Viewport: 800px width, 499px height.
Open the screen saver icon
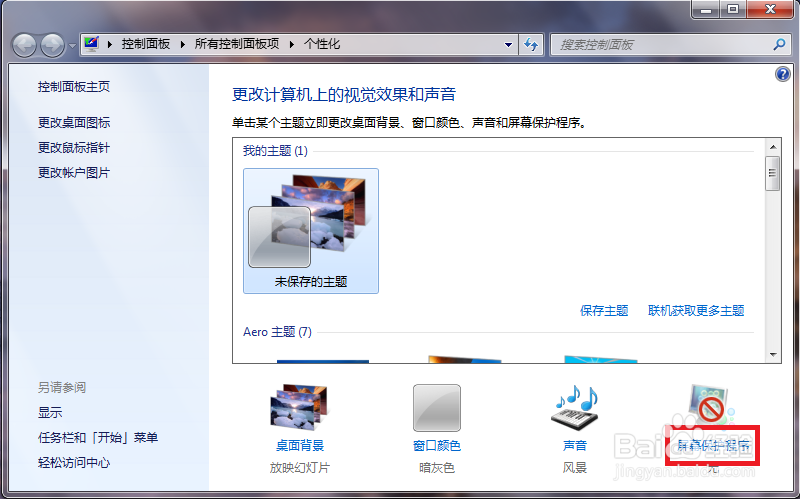712,406
